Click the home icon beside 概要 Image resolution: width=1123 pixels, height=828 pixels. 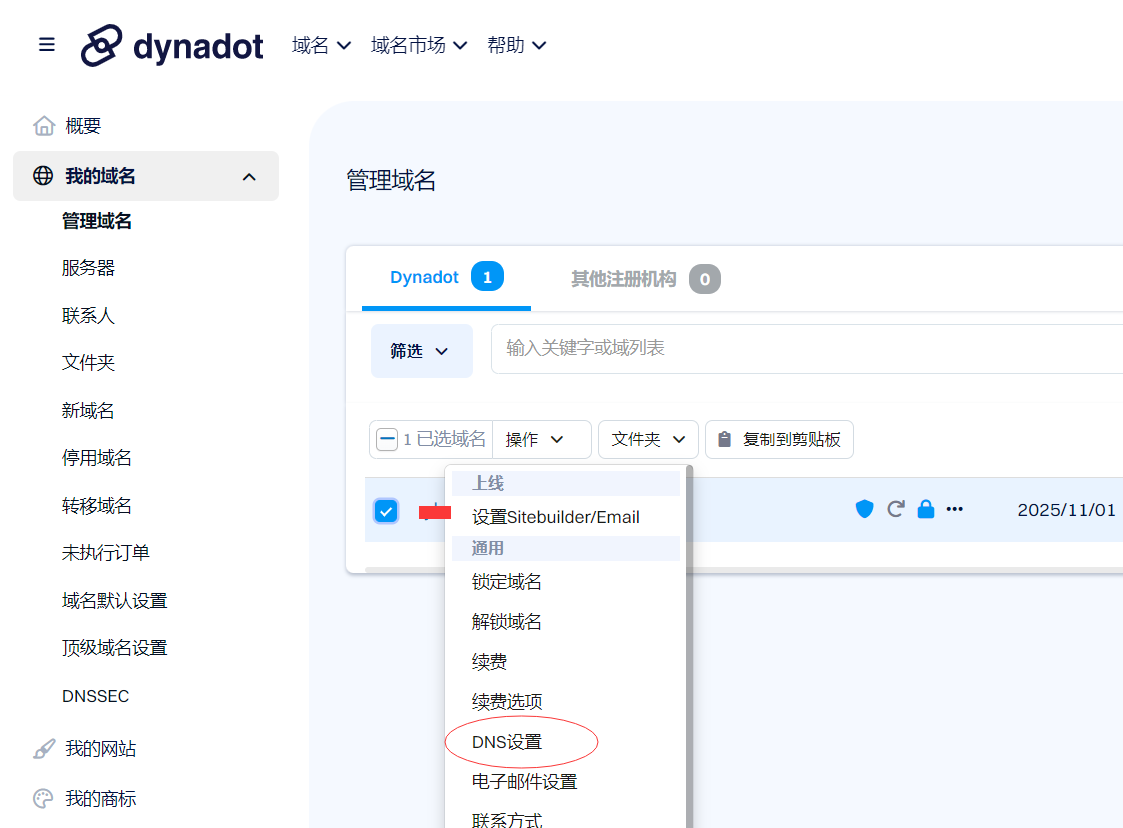[44, 126]
